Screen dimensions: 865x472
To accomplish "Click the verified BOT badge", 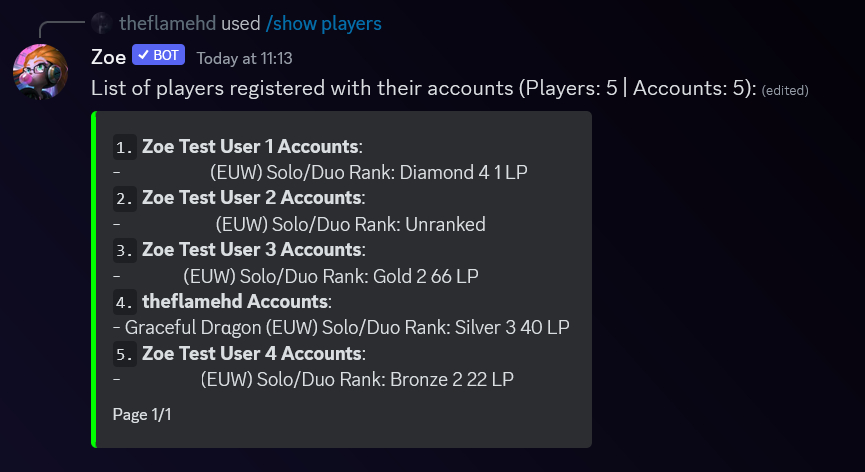I will coord(158,55).
